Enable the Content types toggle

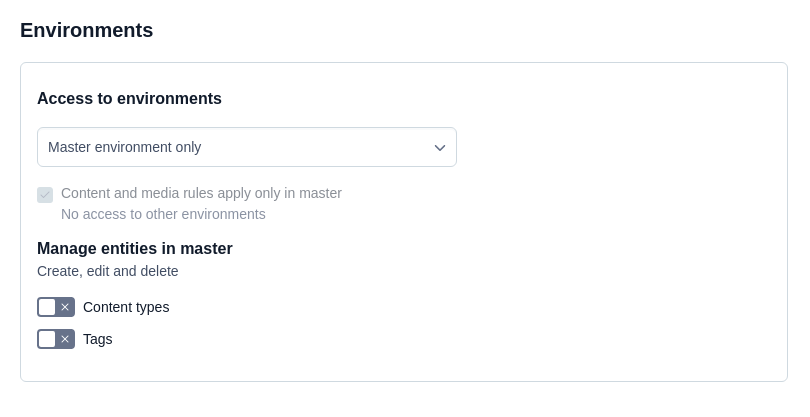[56, 307]
